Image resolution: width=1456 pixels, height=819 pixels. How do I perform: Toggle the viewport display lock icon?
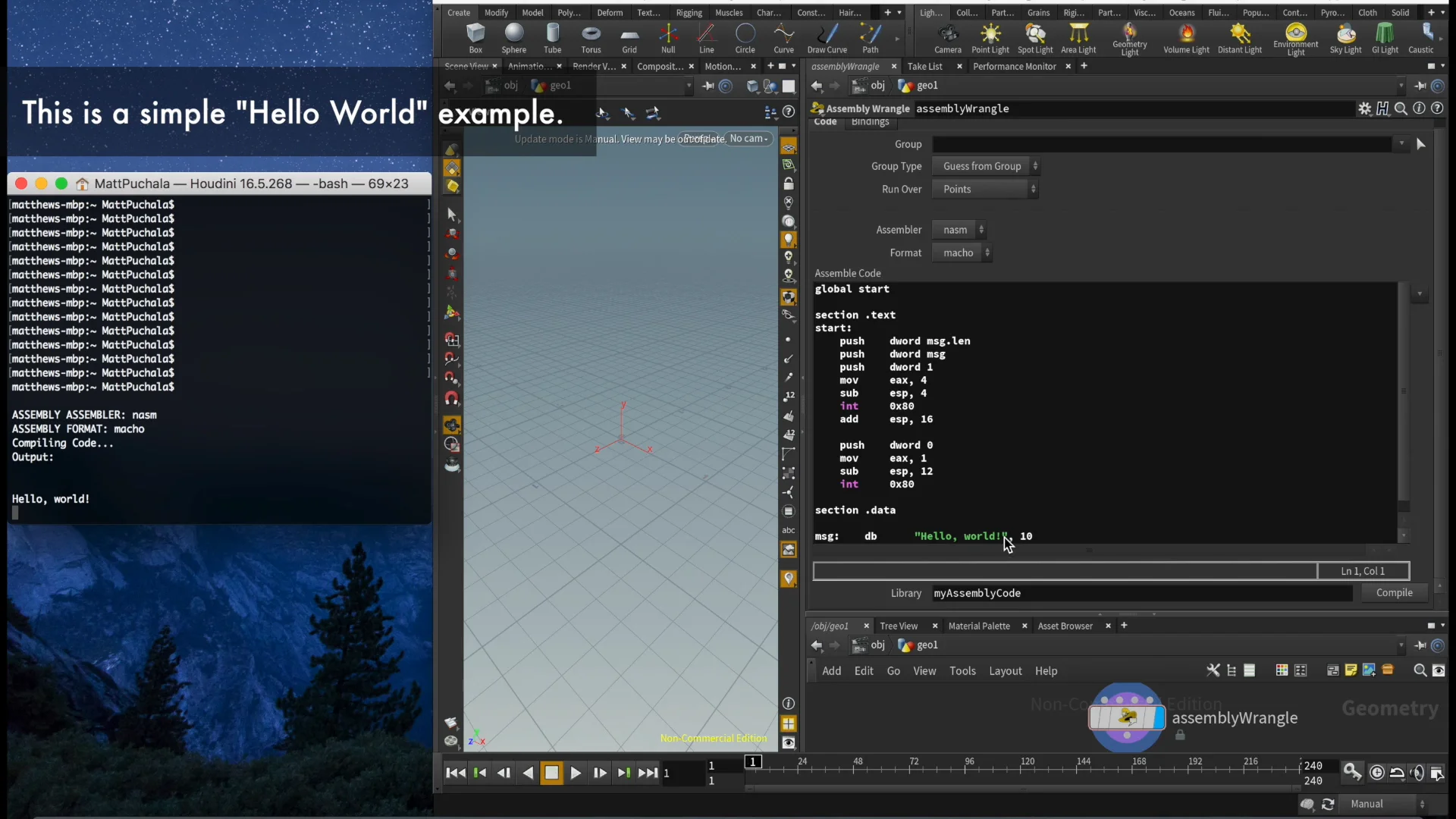coord(789,184)
